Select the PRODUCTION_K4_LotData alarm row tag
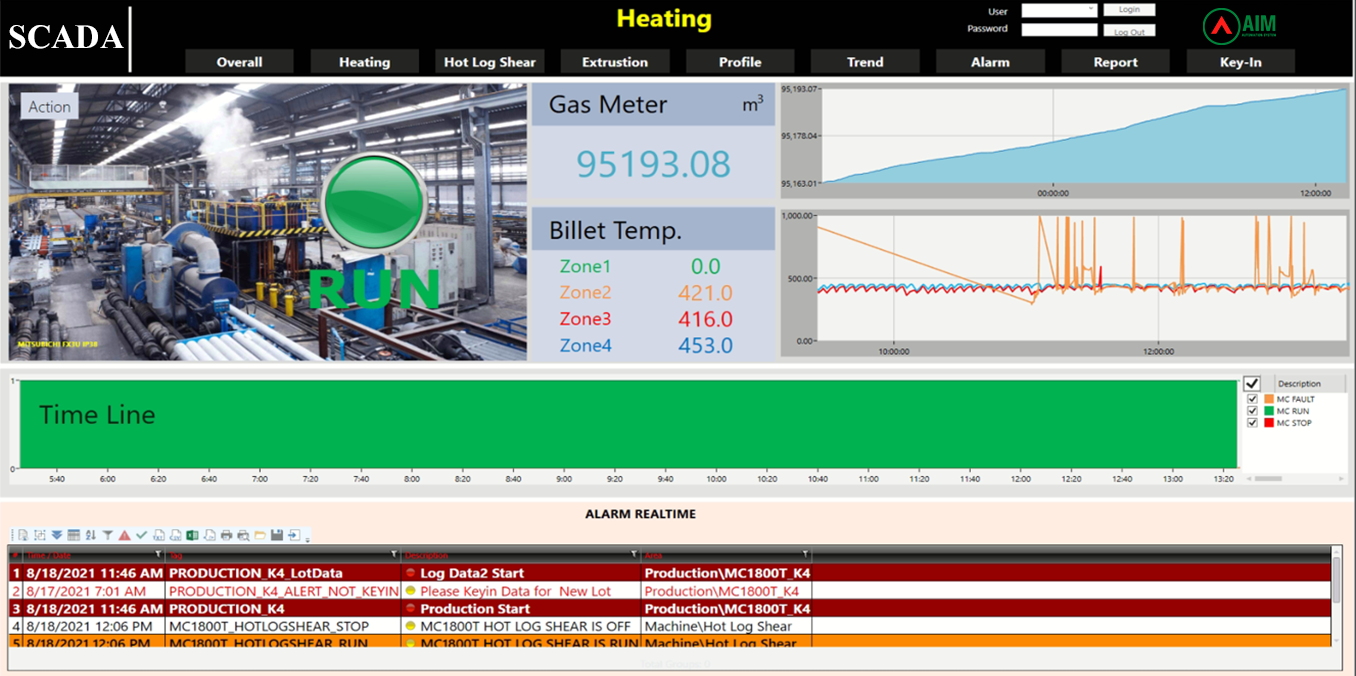Viewport: 1356px width, 676px height. click(x=256, y=573)
